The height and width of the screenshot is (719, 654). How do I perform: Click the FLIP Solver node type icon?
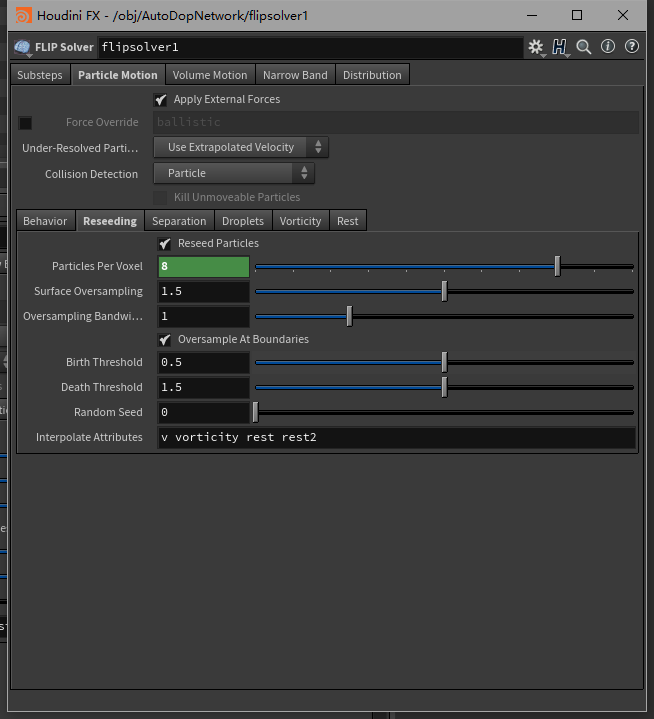(x=22, y=47)
